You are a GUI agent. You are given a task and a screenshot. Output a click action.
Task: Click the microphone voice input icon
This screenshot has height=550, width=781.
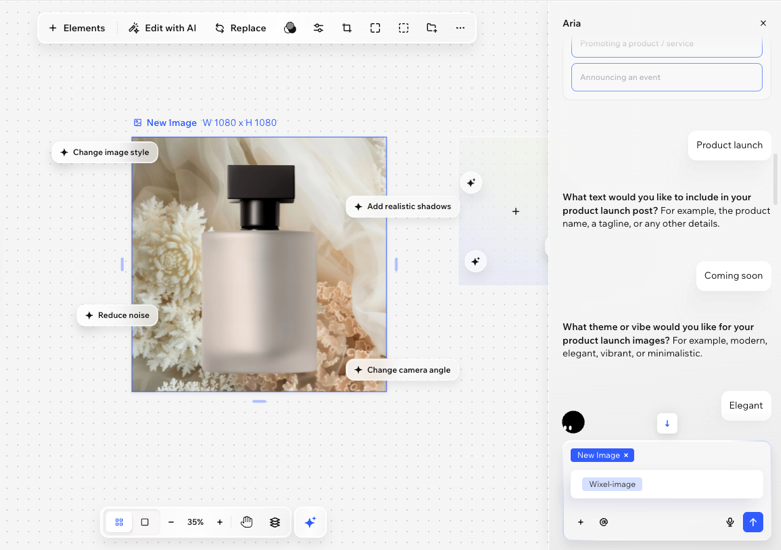(730, 522)
